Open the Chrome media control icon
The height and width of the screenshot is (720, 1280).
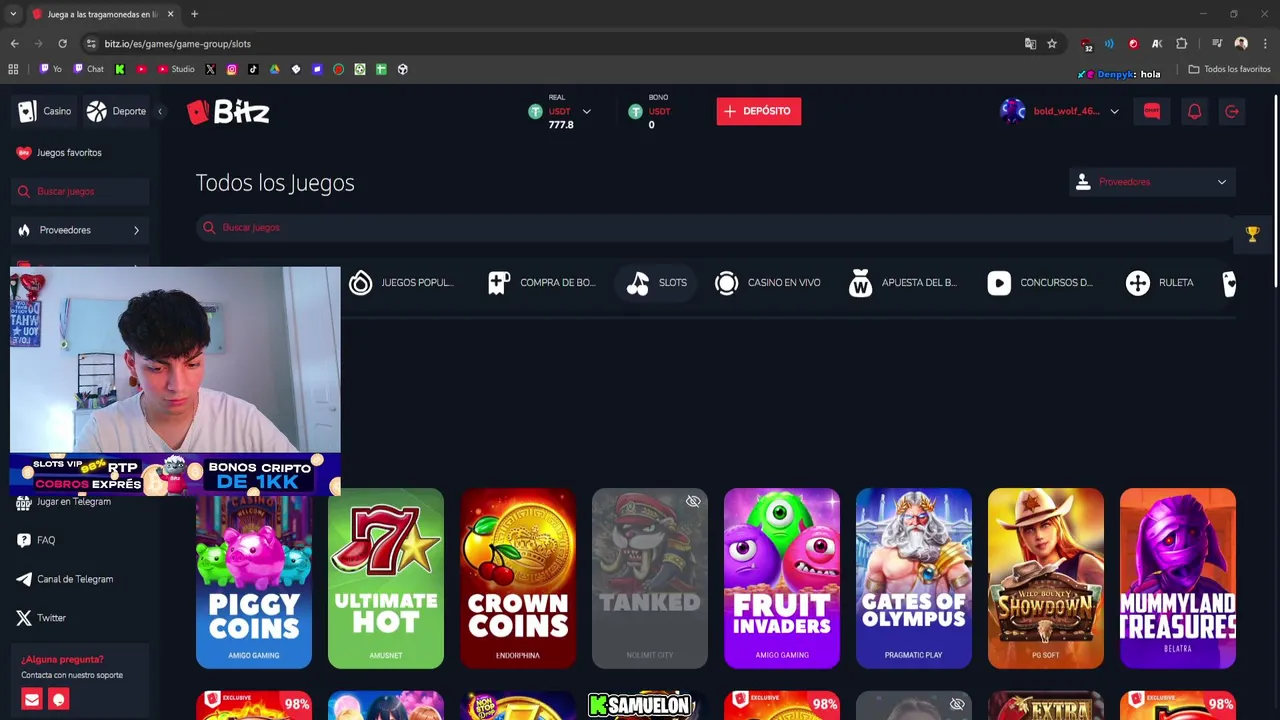coord(1217,44)
